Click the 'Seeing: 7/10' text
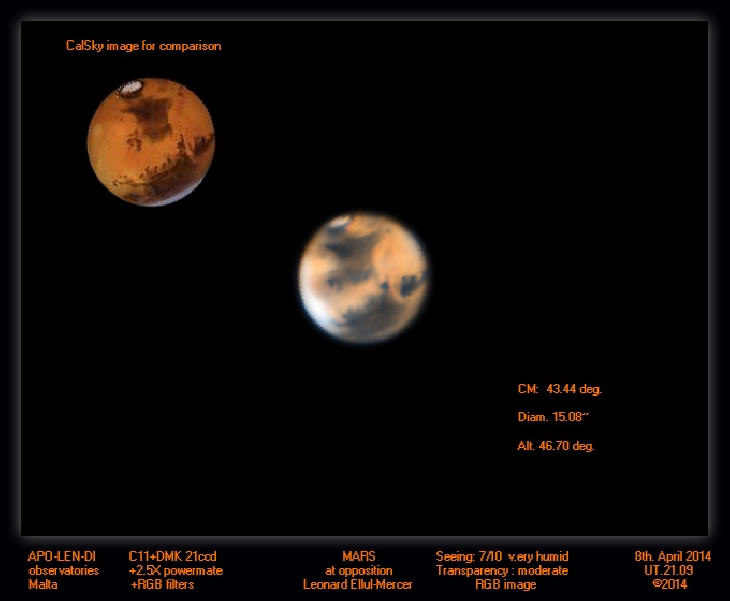The width and height of the screenshot is (730, 601). [468, 556]
